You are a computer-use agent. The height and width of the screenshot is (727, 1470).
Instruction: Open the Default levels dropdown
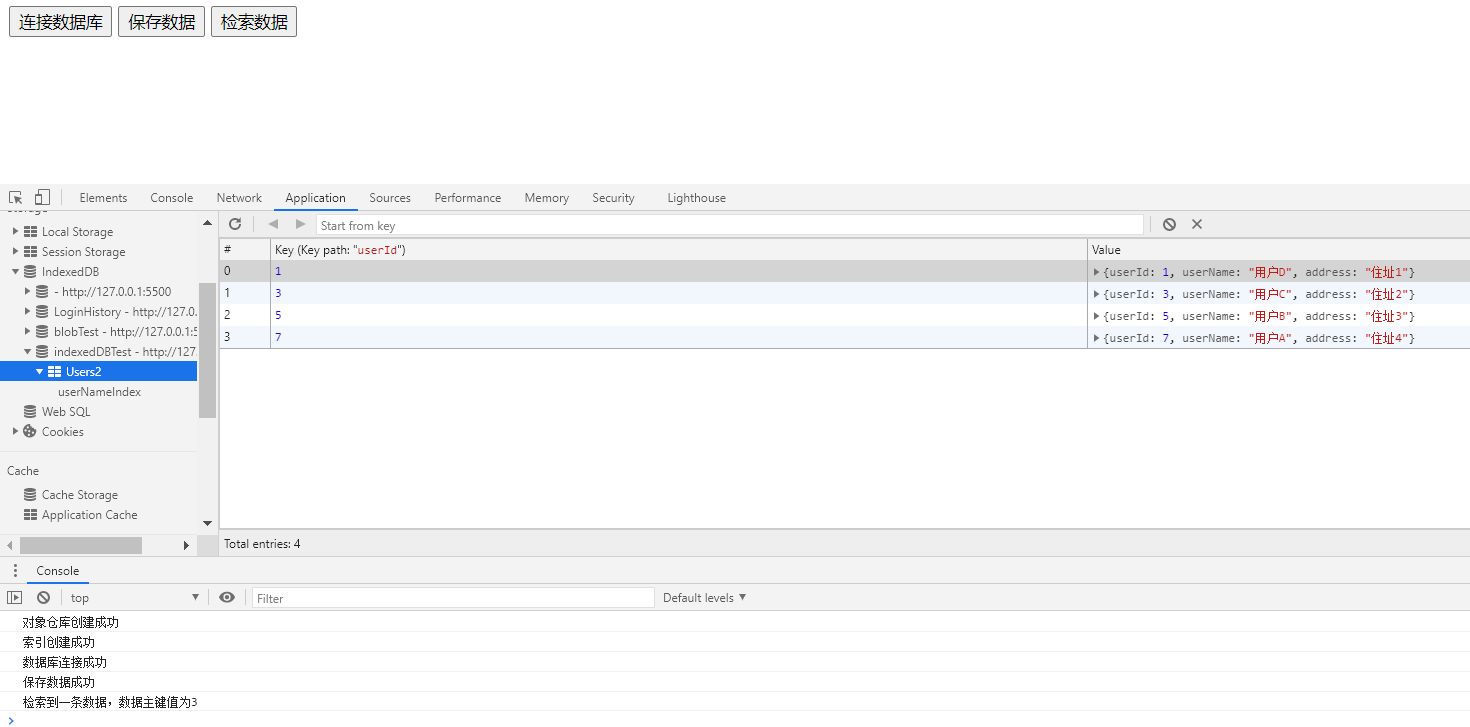pos(705,597)
